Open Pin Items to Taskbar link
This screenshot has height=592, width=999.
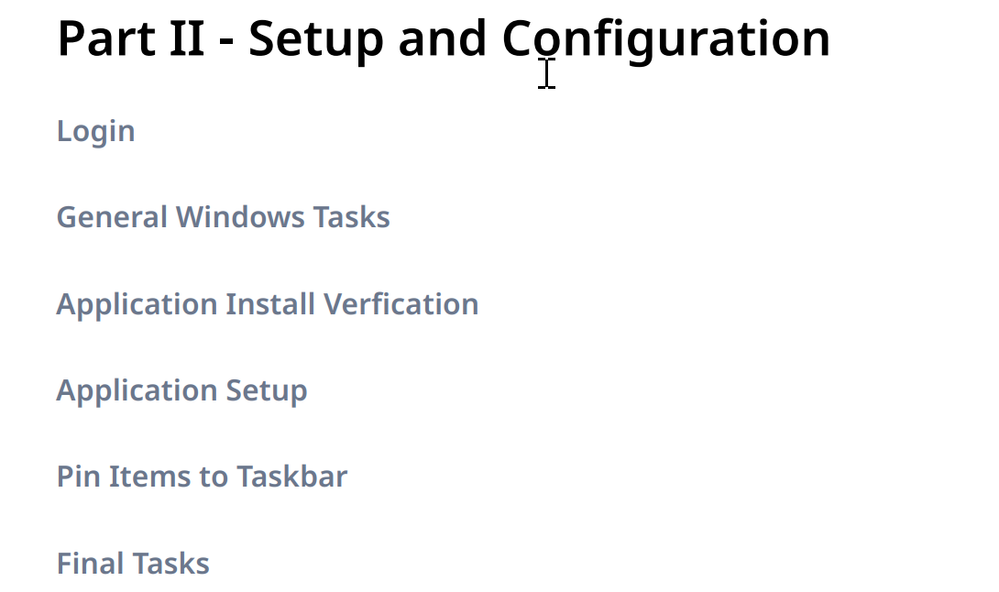[202, 477]
